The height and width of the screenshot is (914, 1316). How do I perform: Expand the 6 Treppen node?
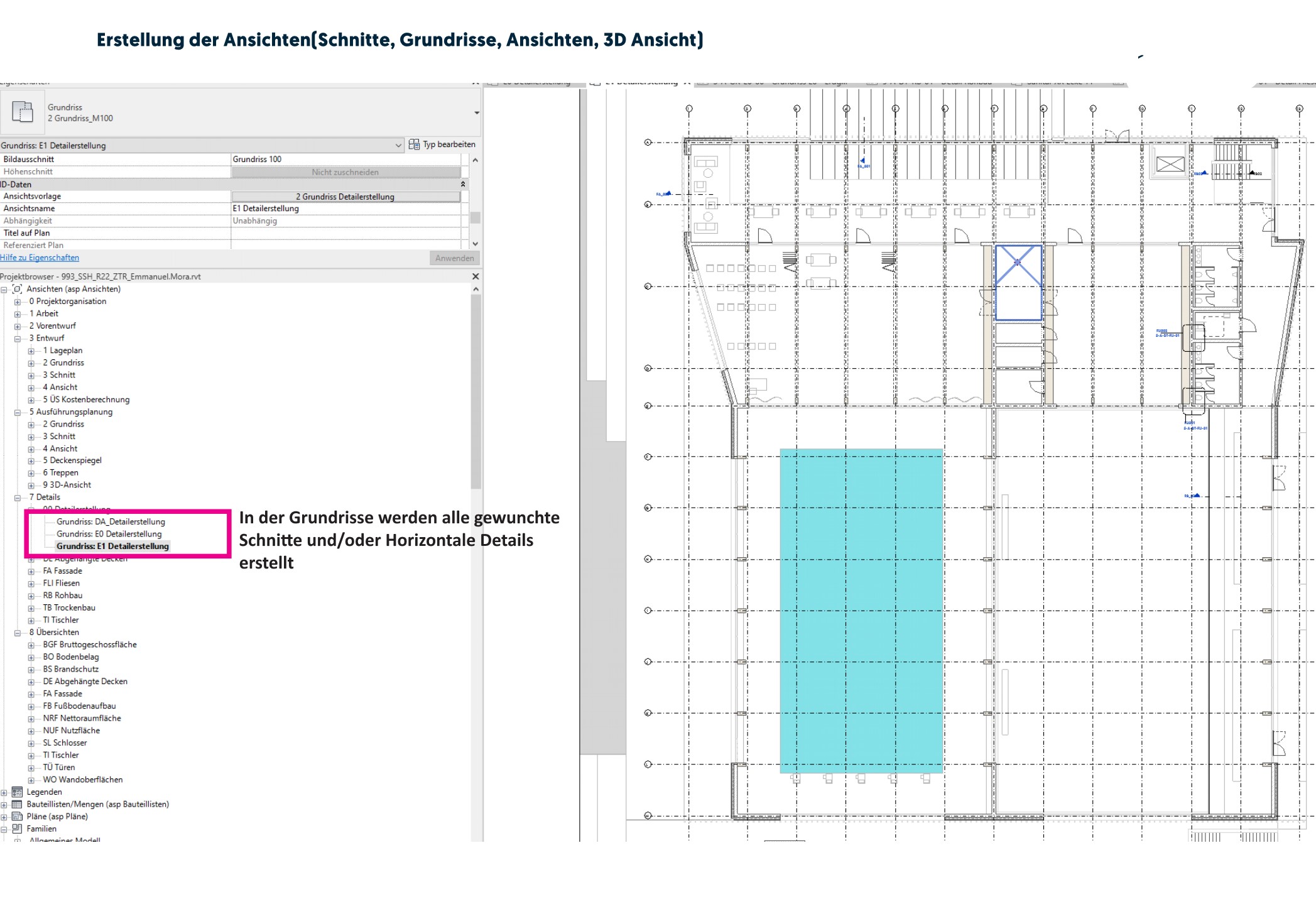point(31,473)
